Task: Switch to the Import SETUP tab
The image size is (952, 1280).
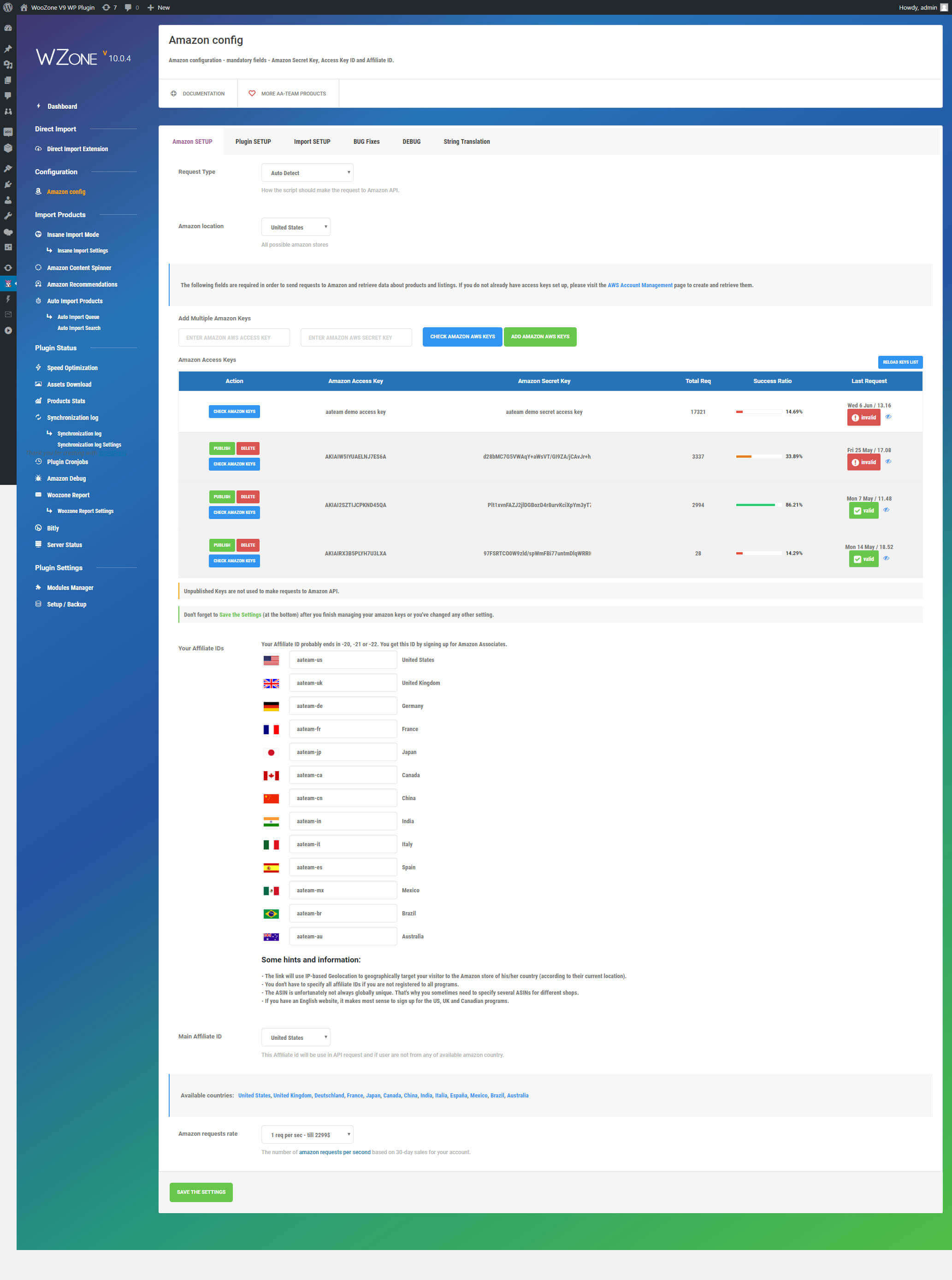Action: coord(313,142)
